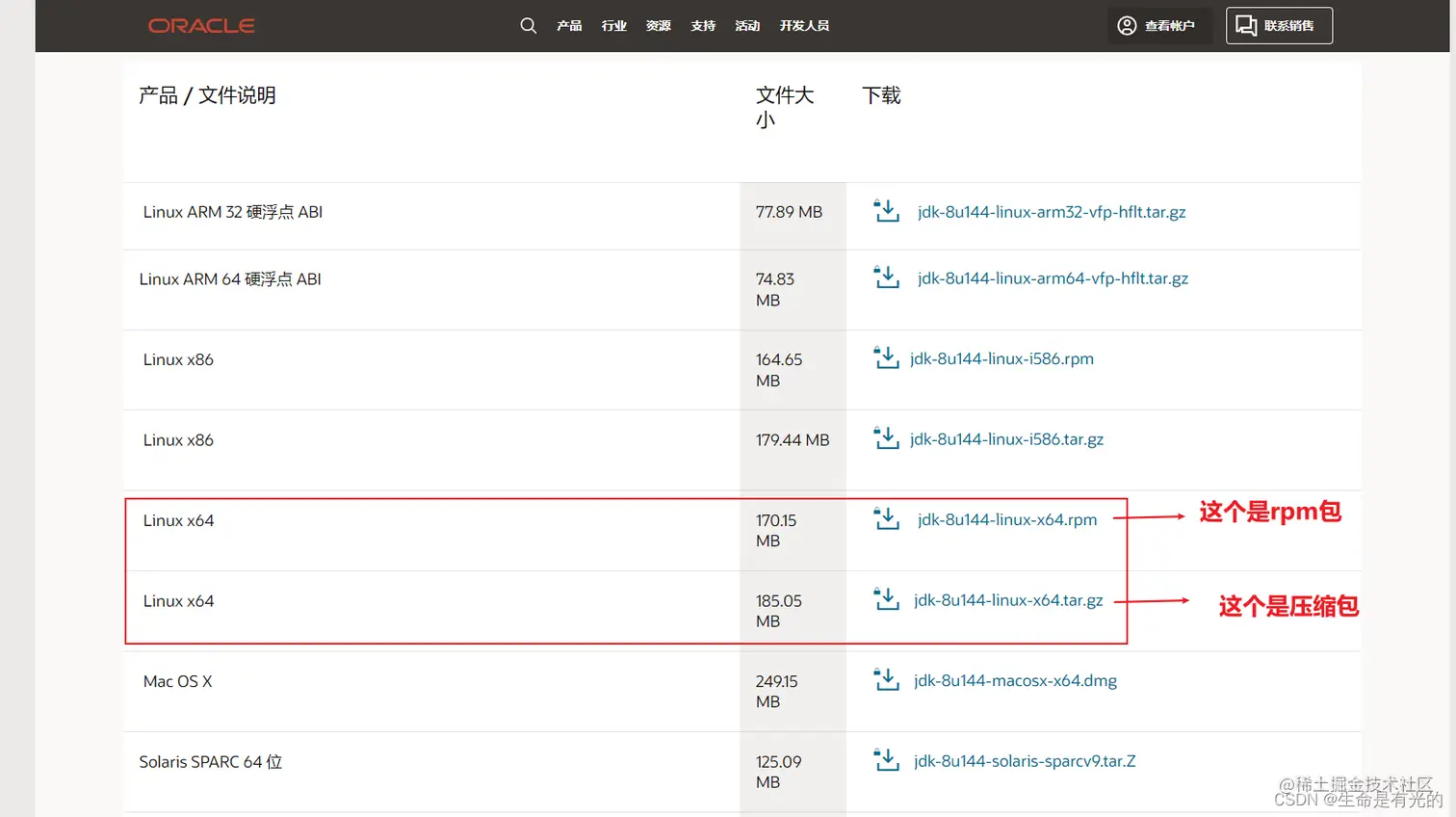The height and width of the screenshot is (817, 1456).
Task: Click the 164.65 MB file size
Action: pyautogui.click(x=779, y=370)
